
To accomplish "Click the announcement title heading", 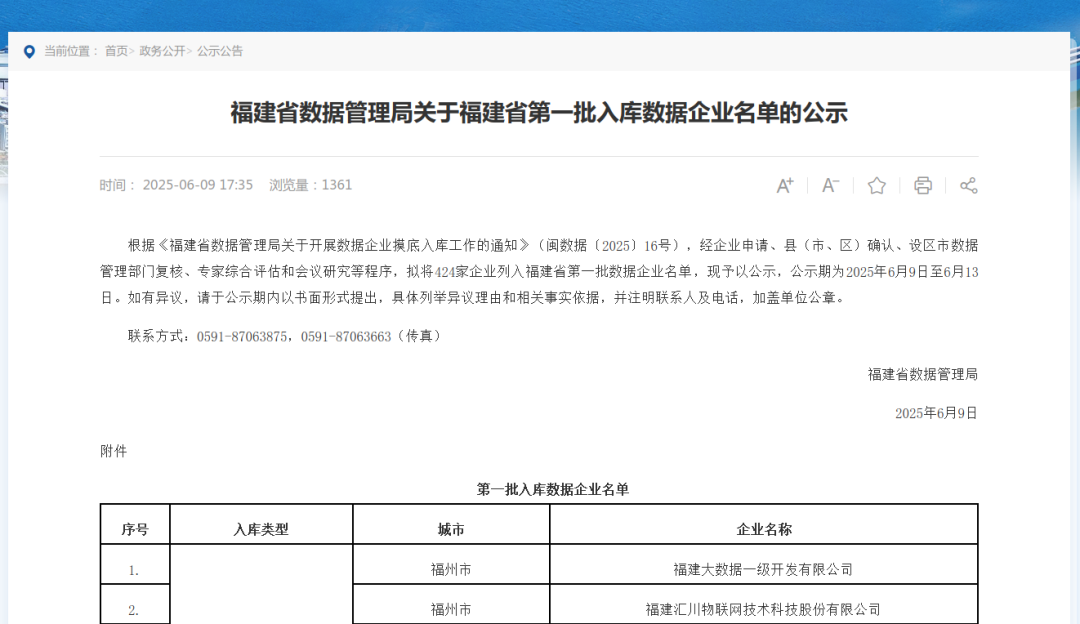I will (539, 113).
